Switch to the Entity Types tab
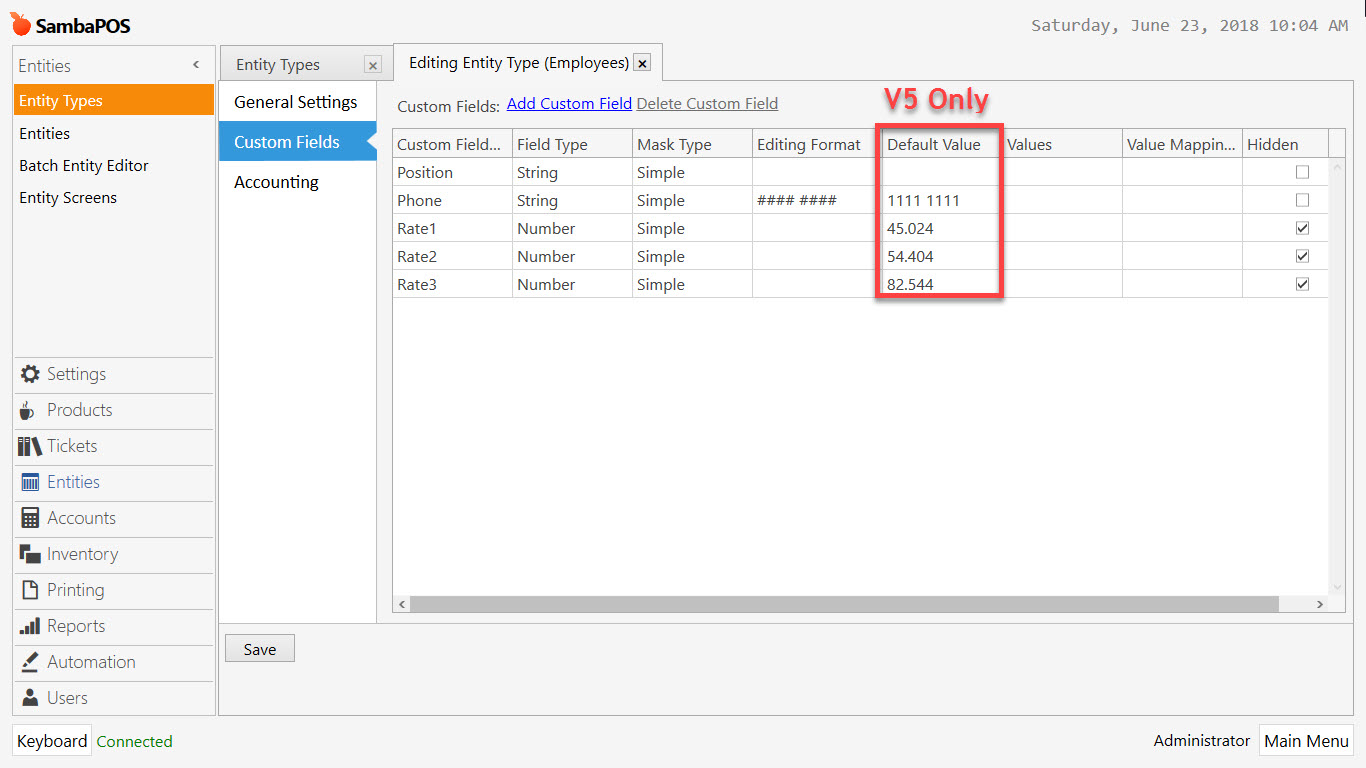 278,63
